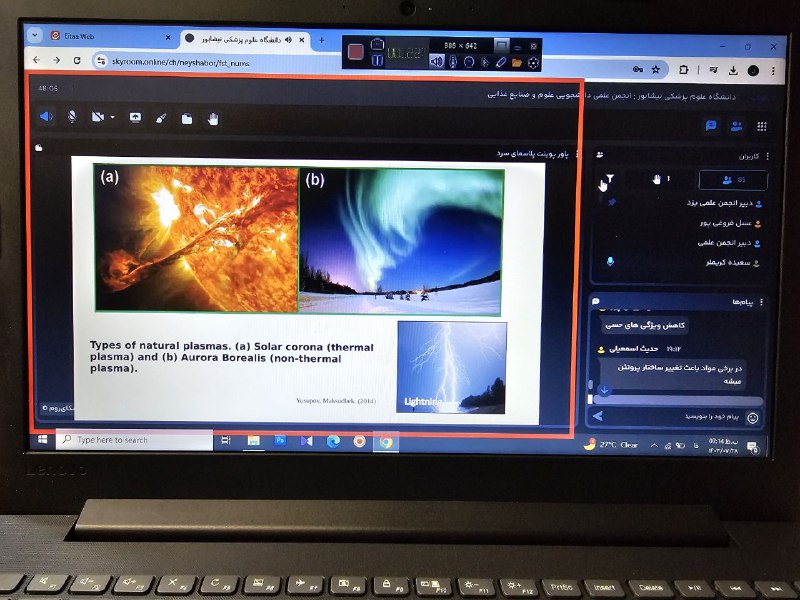The image size is (800, 600).
Task: Select the whiteboard brush tool icon
Action: tap(161, 118)
